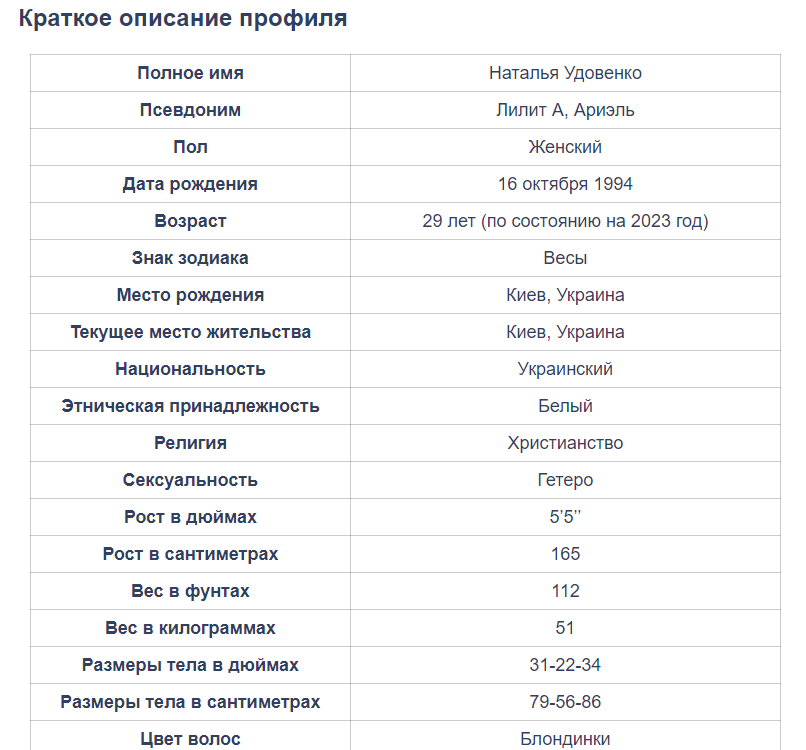Click the heading Краткое описание профиля
Screen dimensions: 806x750
(x=183, y=19)
